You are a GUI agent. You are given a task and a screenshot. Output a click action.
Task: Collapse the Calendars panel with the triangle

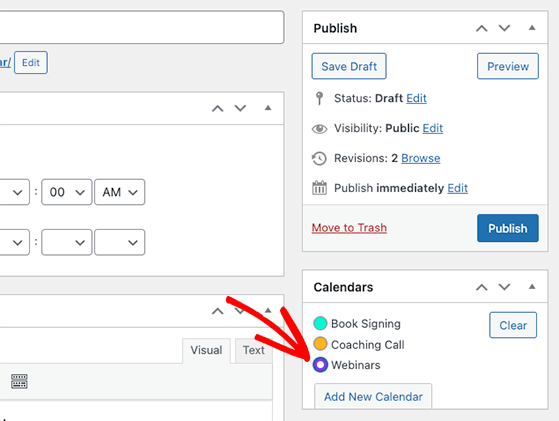[x=532, y=287]
